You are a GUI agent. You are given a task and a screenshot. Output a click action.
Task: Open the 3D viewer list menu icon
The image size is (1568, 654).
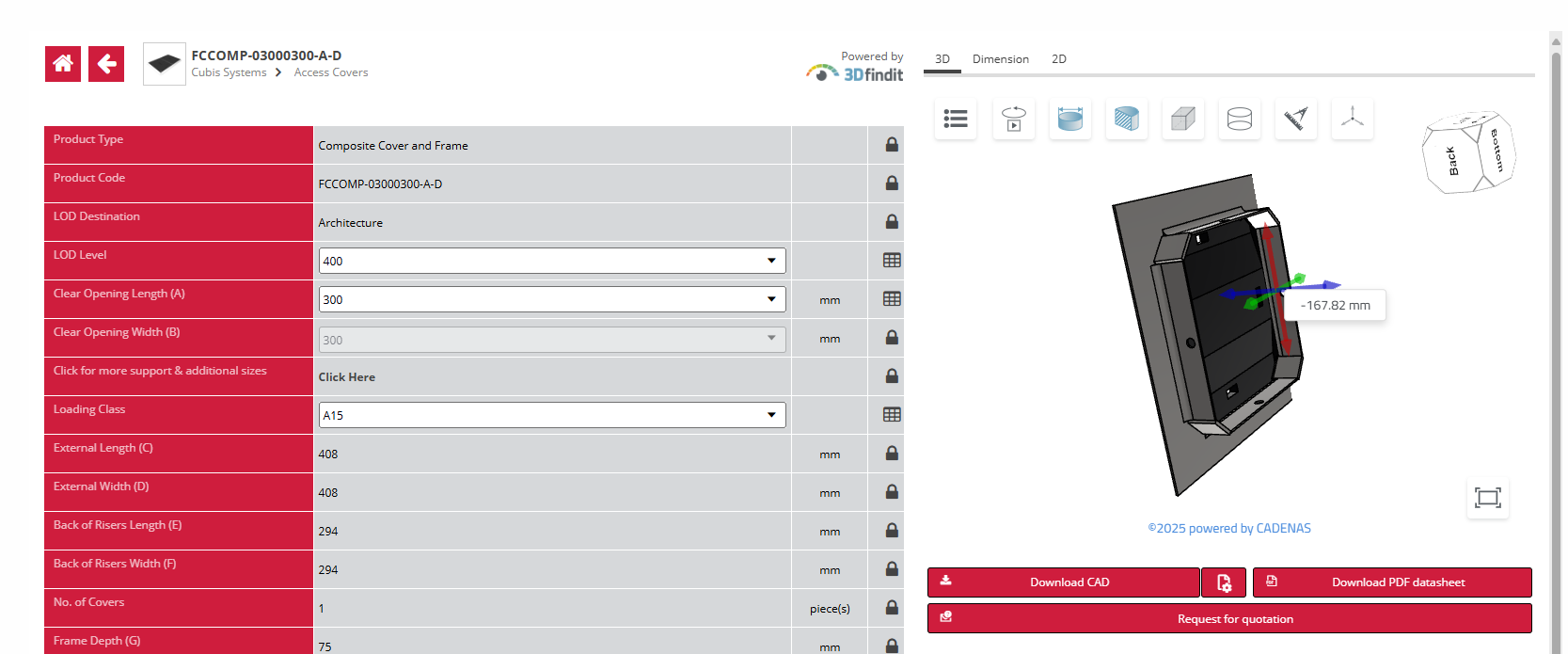click(x=956, y=120)
